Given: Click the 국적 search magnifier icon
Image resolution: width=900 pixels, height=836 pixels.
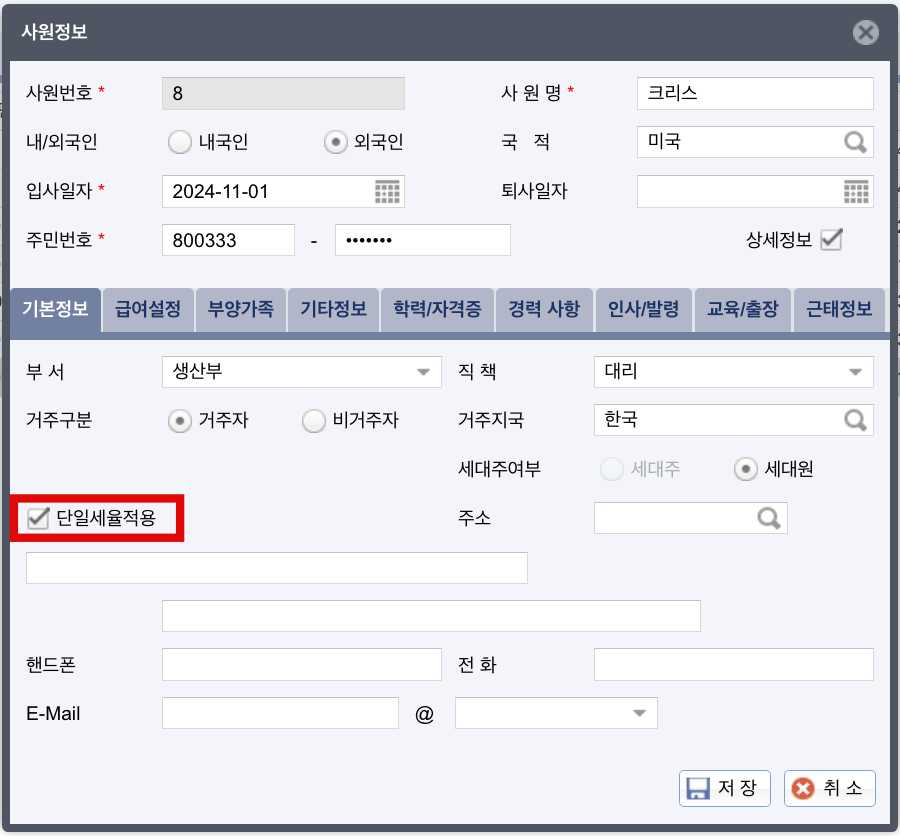Looking at the screenshot, I should click(x=856, y=142).
